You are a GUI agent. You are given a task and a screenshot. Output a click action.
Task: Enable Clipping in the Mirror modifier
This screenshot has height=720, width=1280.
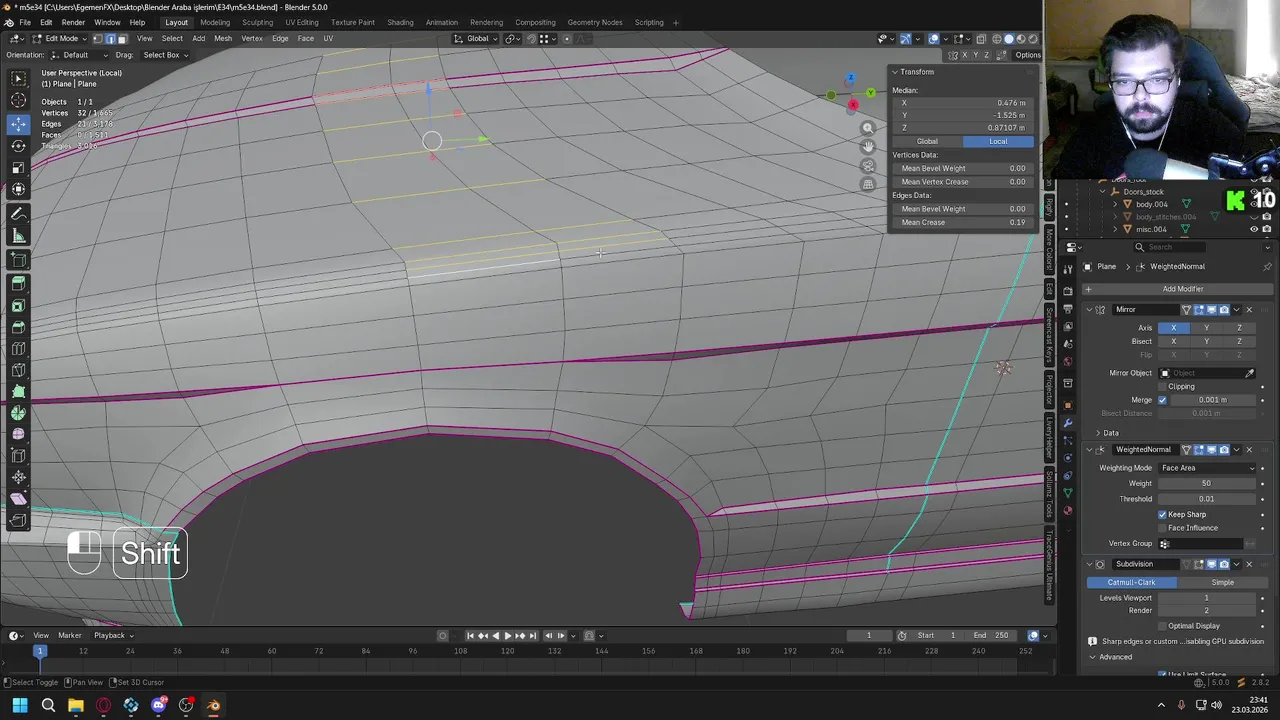tap(1162, 386)
